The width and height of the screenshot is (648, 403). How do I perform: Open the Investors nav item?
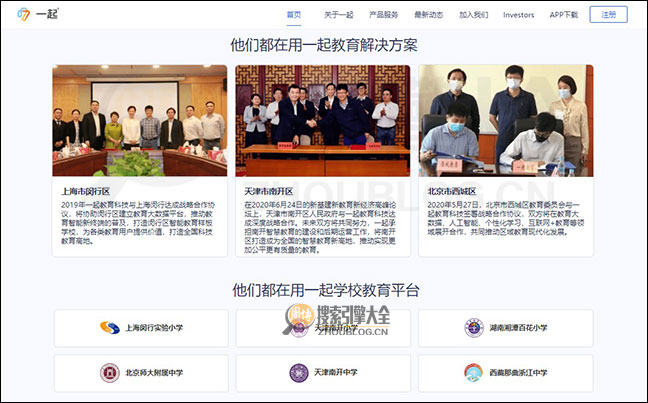tap(519, 15)
